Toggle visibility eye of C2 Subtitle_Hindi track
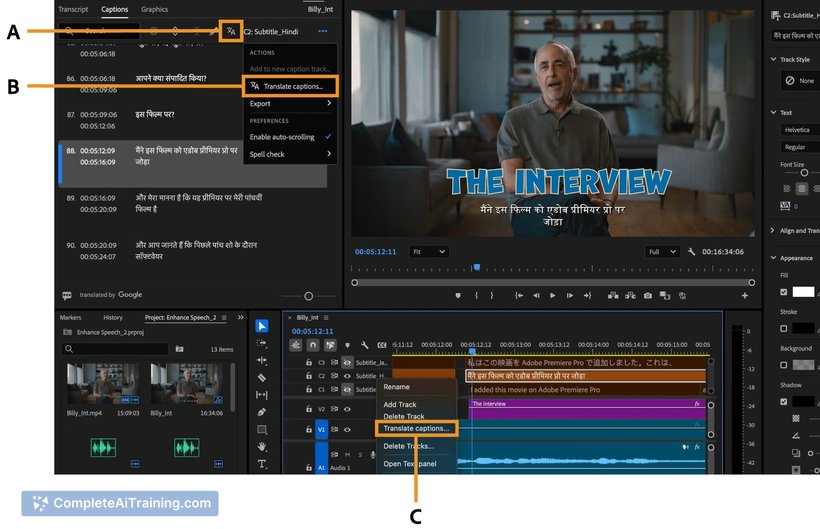Image resolution: width=820 pixels, height=529 pixels. (x=347, y=376)
